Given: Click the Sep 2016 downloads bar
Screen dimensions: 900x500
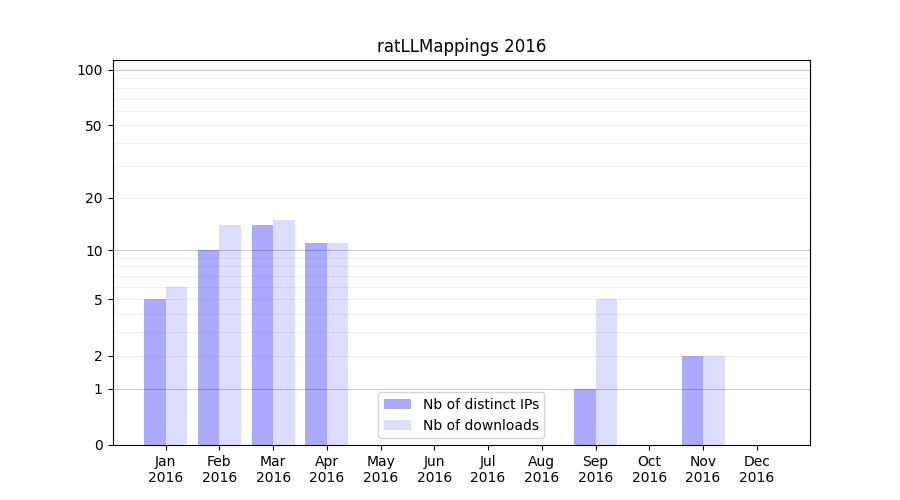Looking at the screenshot, I should (x=606, y=372).
